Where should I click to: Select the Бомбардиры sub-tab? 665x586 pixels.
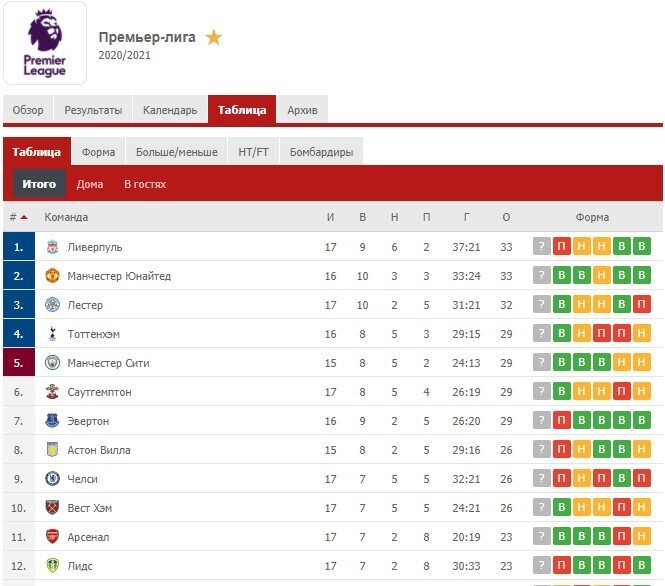[321, 152]
